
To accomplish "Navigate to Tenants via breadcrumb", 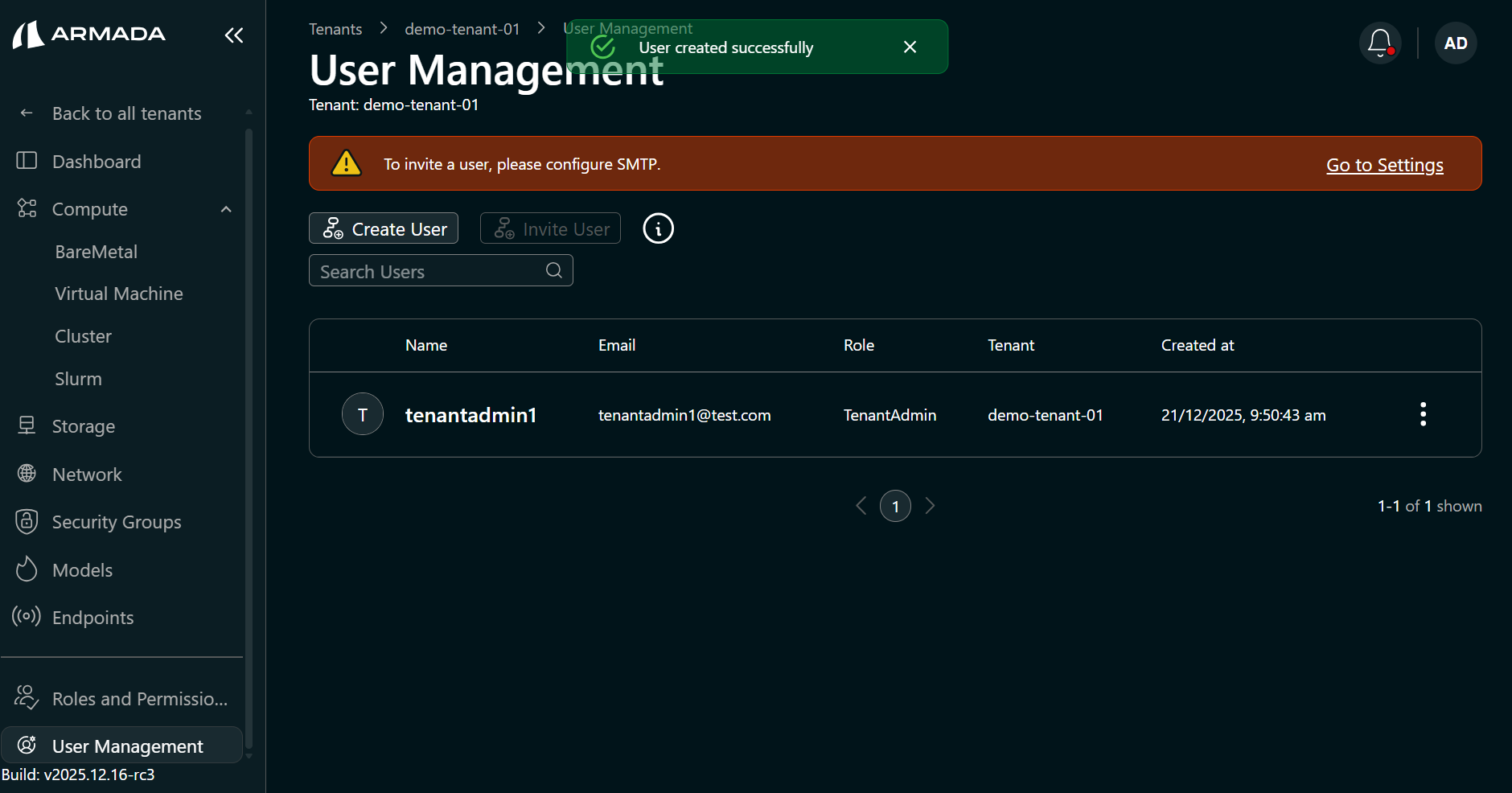I will (336, 28).
